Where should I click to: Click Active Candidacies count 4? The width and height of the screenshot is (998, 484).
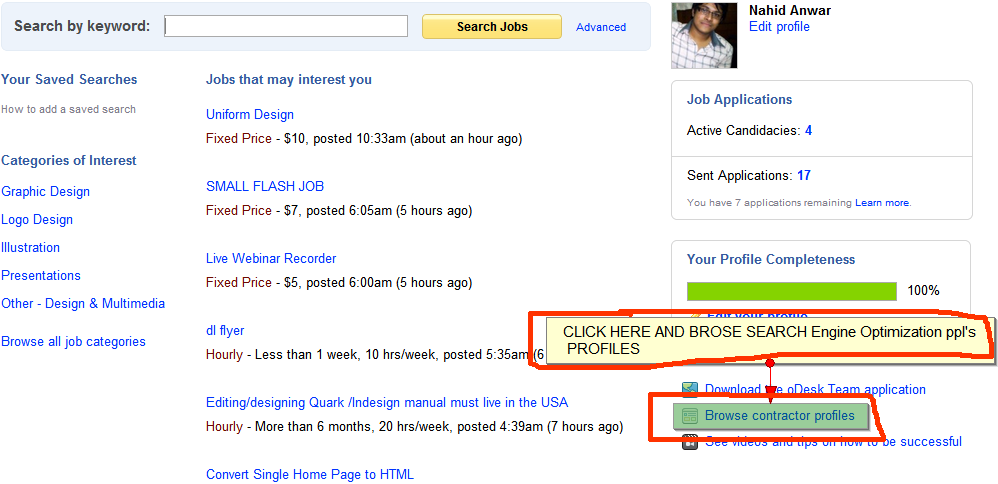click(x=808, y=131)
